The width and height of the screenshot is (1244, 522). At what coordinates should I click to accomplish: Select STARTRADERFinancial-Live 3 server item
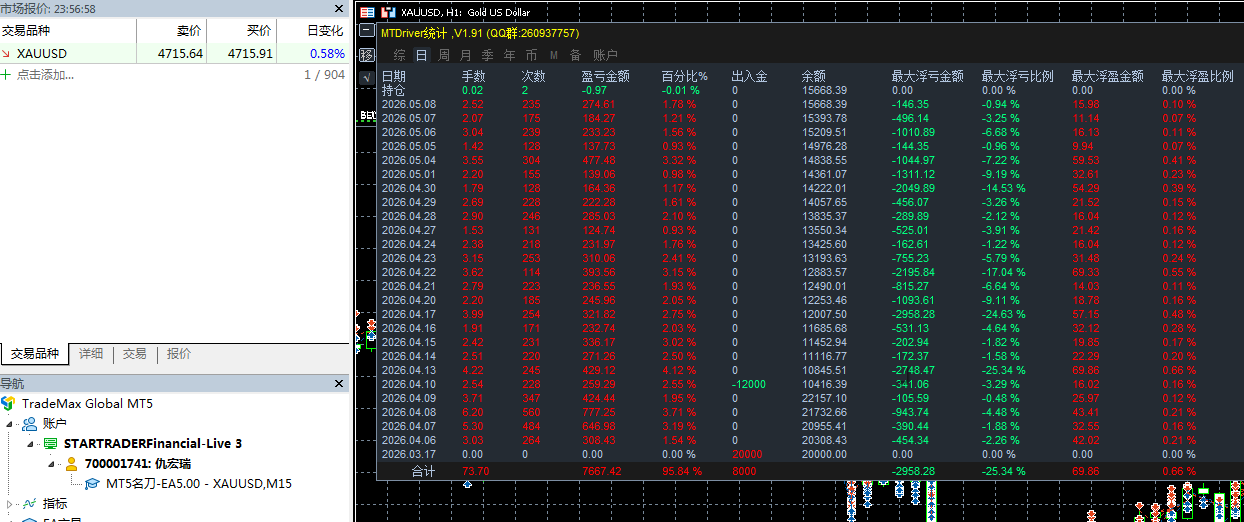[x=153, y=443]
